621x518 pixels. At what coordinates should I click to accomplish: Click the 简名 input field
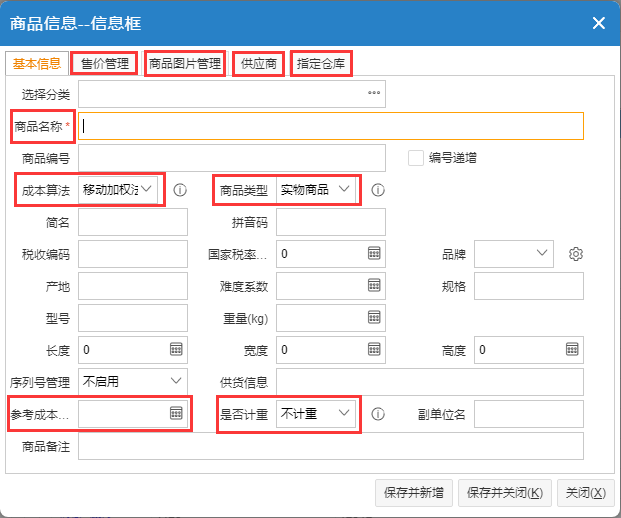tap(133, 222)
